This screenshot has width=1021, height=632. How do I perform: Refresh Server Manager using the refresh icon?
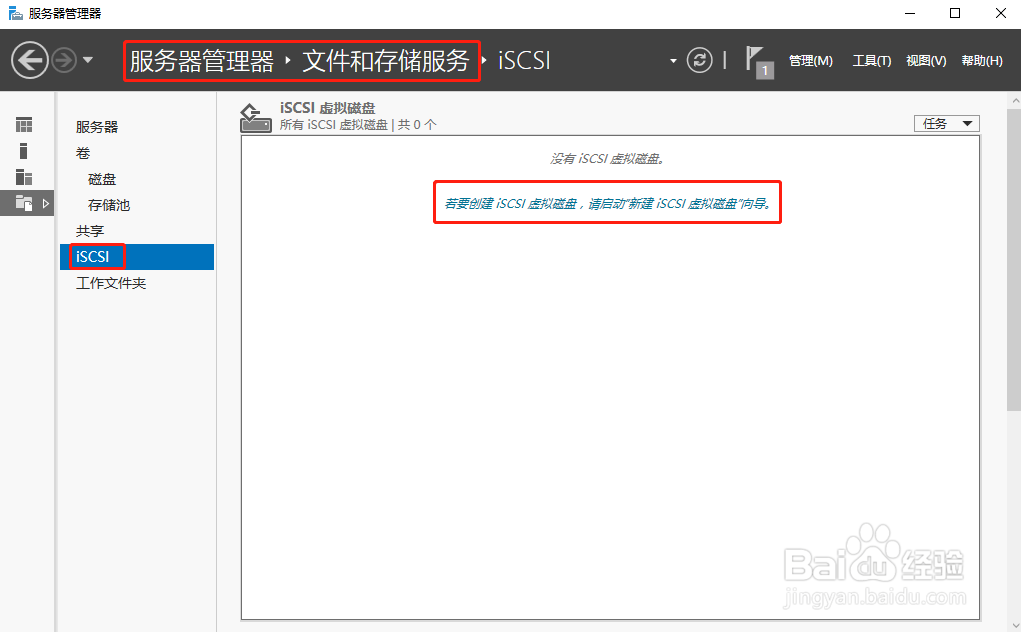tap(700, 60)
